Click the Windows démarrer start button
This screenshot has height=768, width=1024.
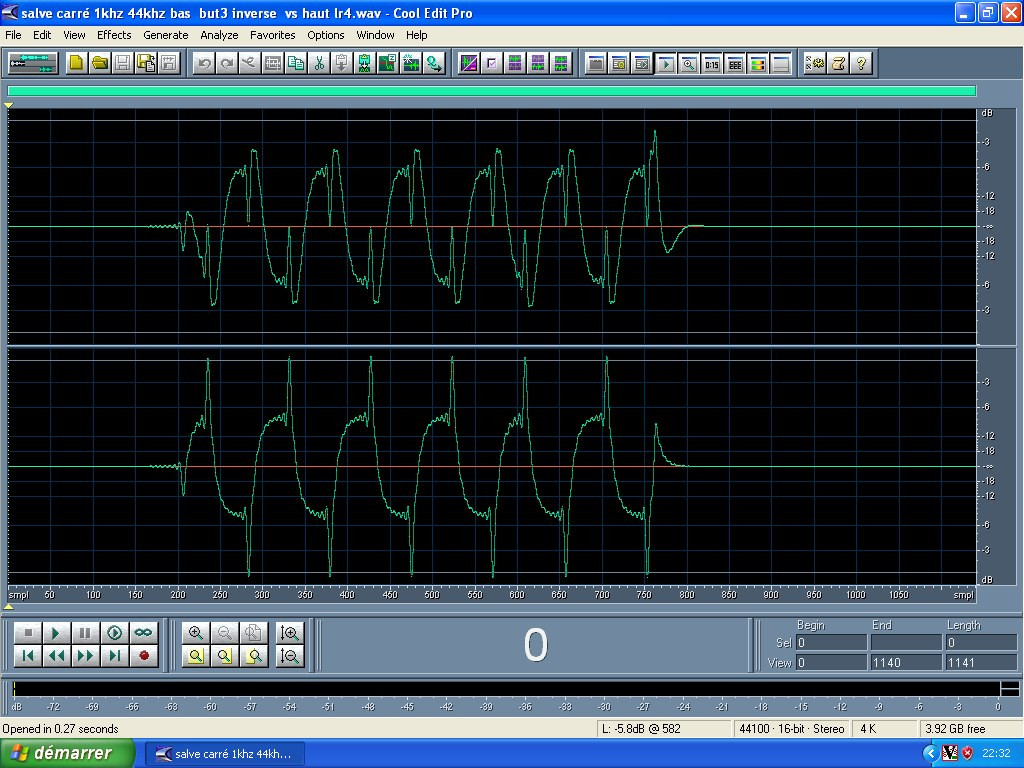point(60,753)
